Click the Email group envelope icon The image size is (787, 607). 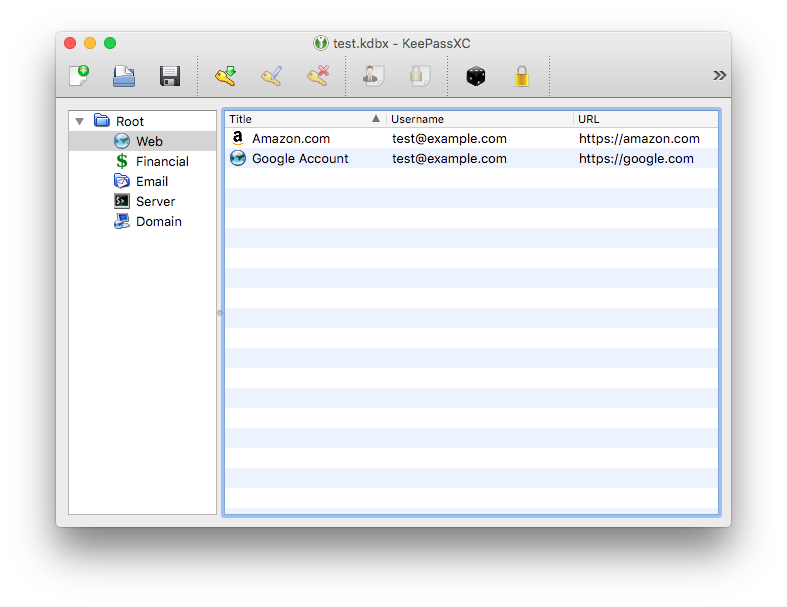point(121,181)
